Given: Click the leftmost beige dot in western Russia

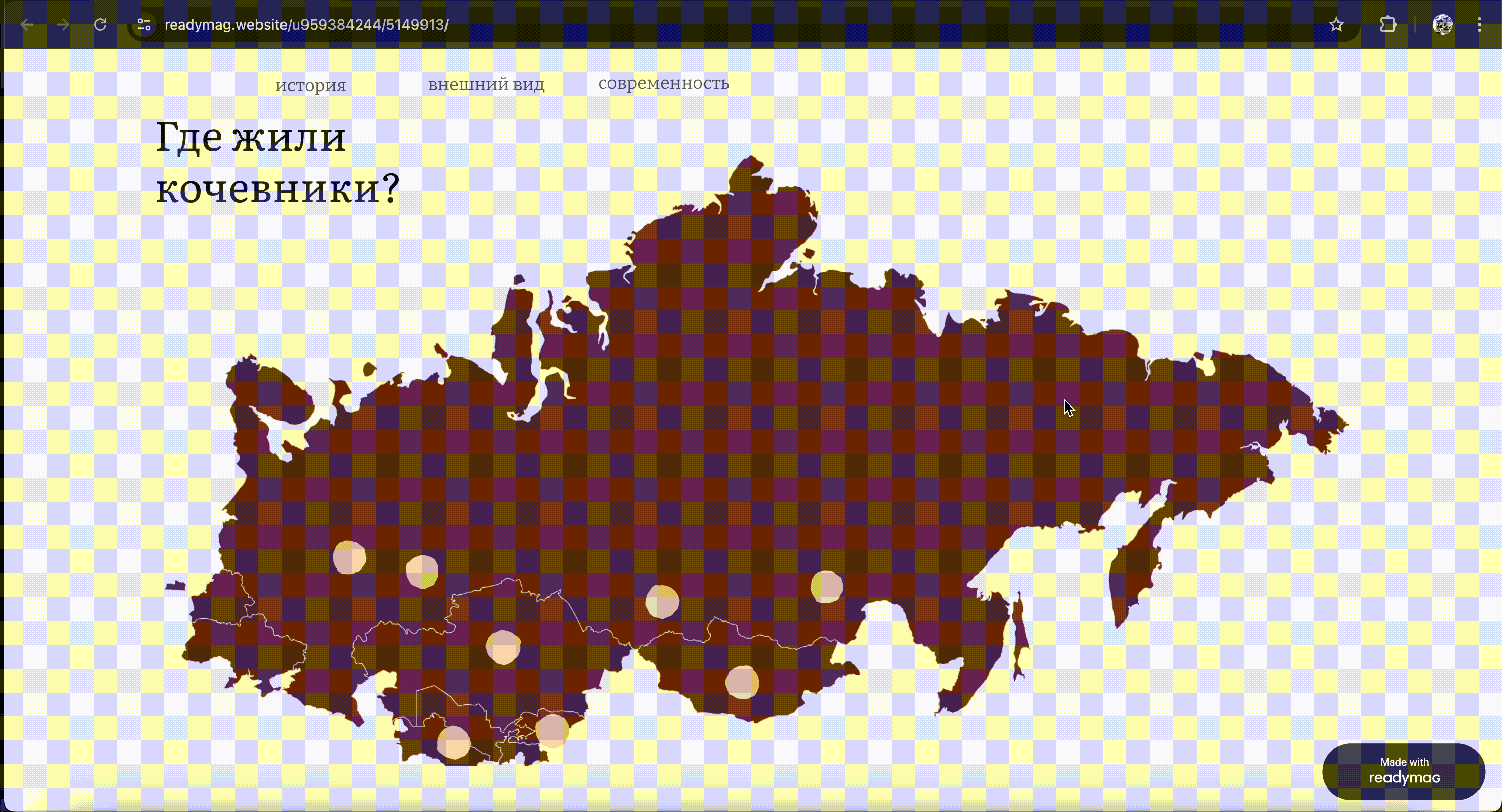Looking at the screenshot, I should click(x=349, y=557).
